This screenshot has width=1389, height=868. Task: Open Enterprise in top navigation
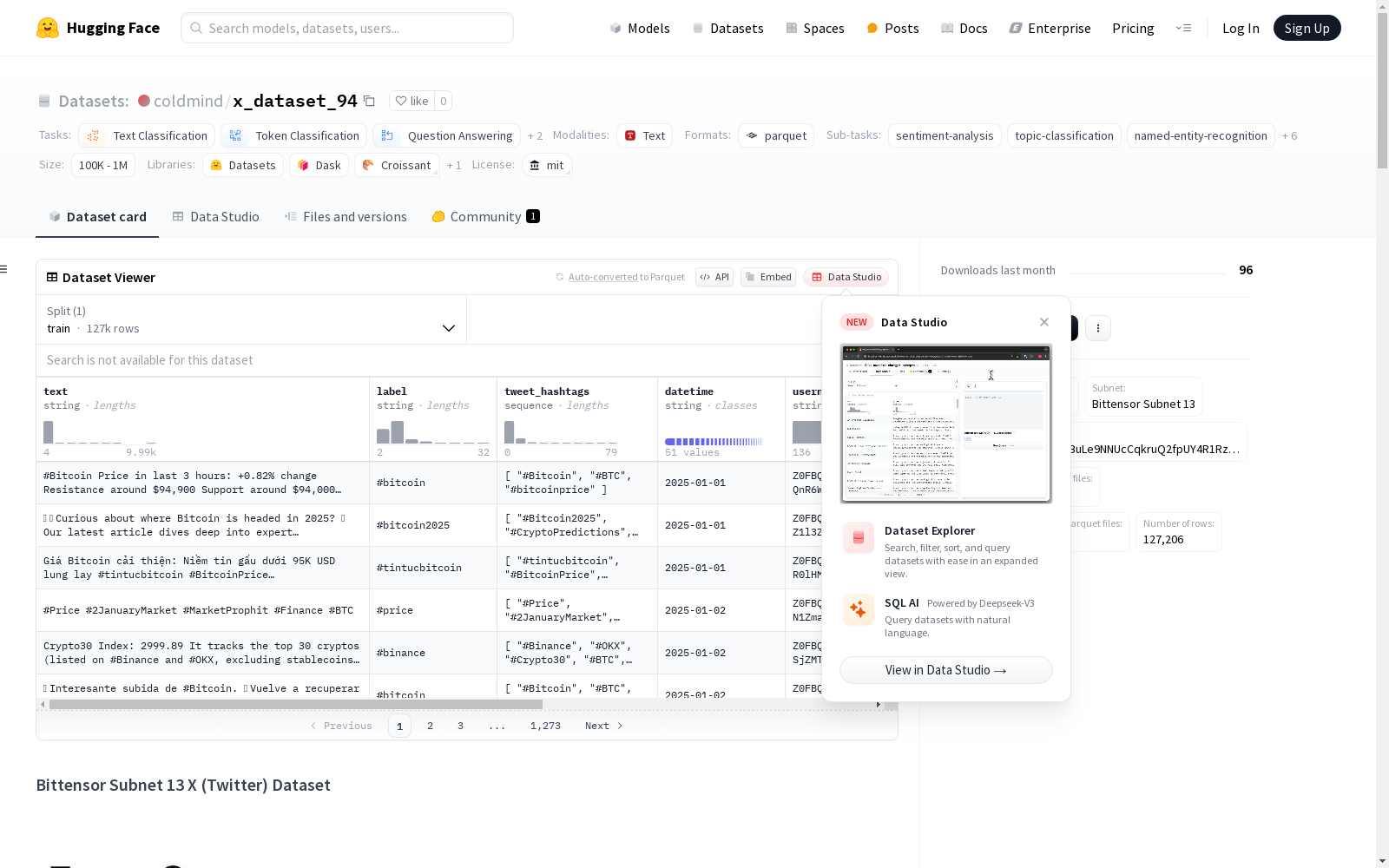pos(1050,28)
